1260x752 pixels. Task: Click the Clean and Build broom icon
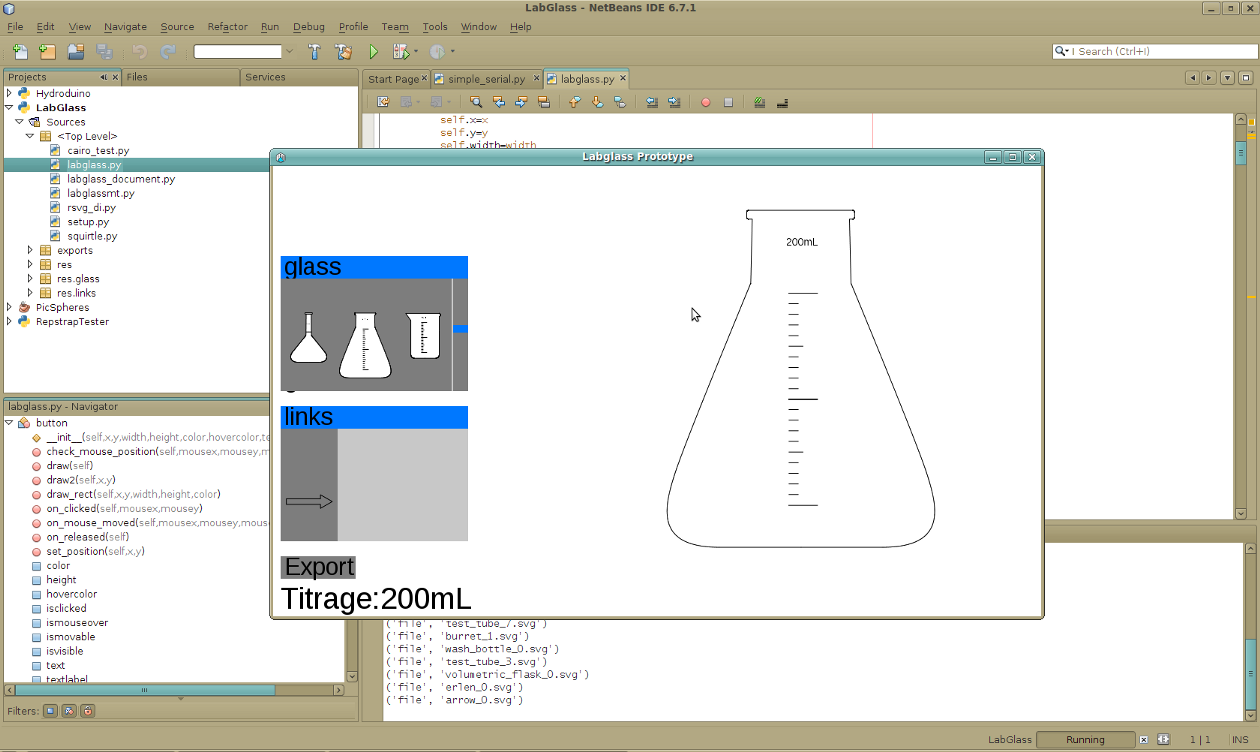pyautogui.click(x=344, y=51)
